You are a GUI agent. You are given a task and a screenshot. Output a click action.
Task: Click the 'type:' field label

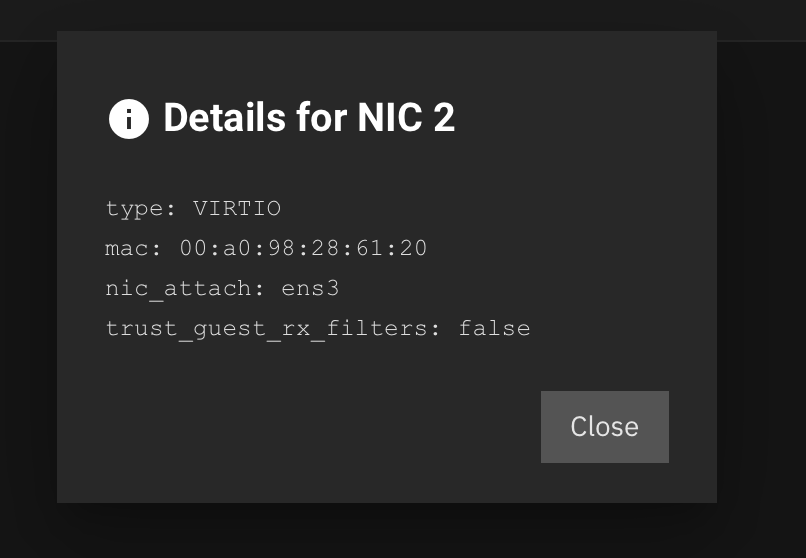click(141, 209)
